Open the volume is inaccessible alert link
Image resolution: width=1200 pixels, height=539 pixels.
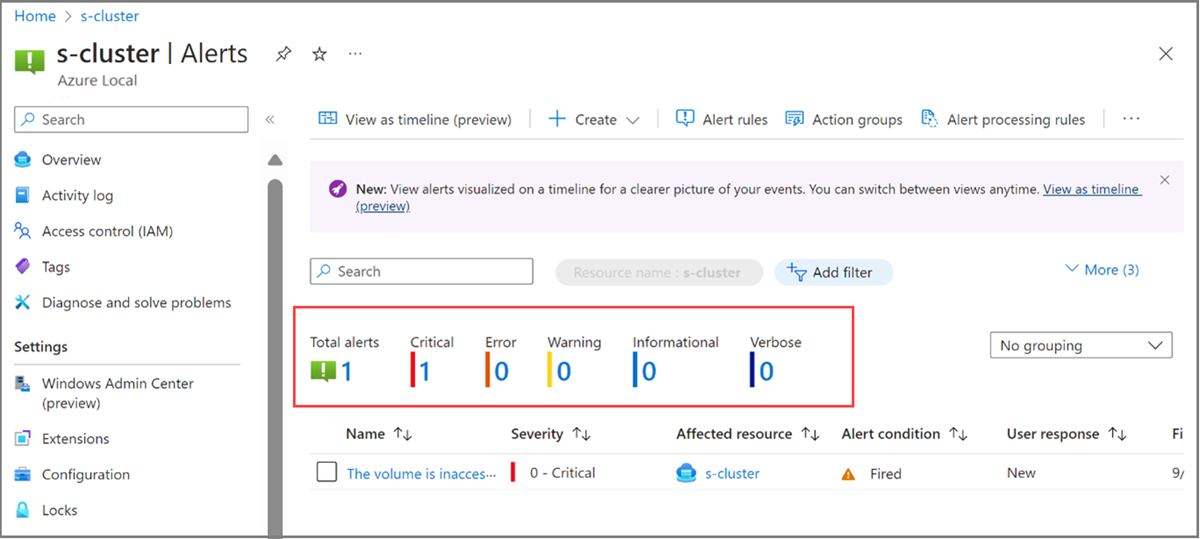(x=421, y=473)
